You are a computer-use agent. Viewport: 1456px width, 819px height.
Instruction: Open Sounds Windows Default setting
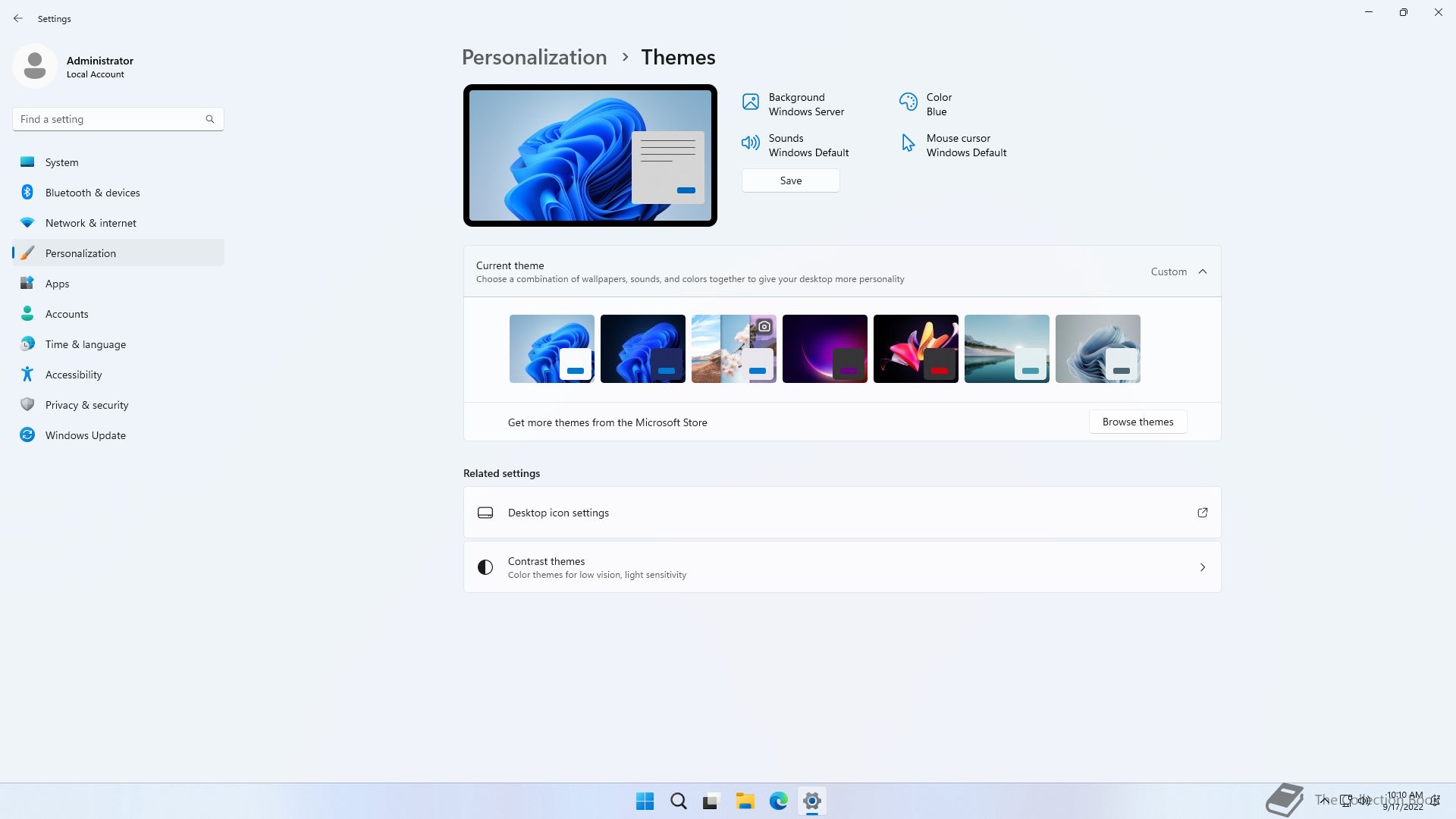795,146
